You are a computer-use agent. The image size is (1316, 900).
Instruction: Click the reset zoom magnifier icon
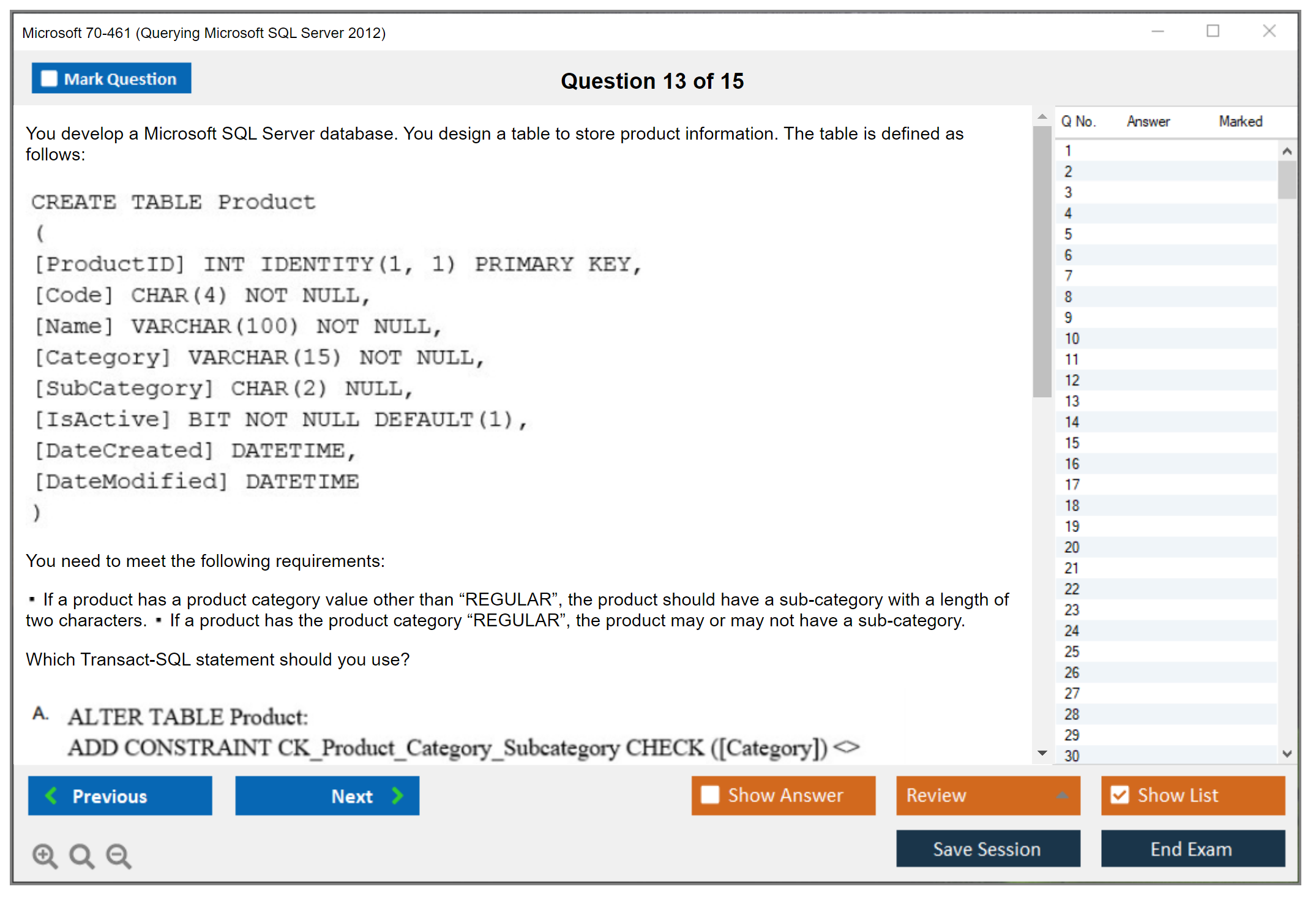(81, 855)
